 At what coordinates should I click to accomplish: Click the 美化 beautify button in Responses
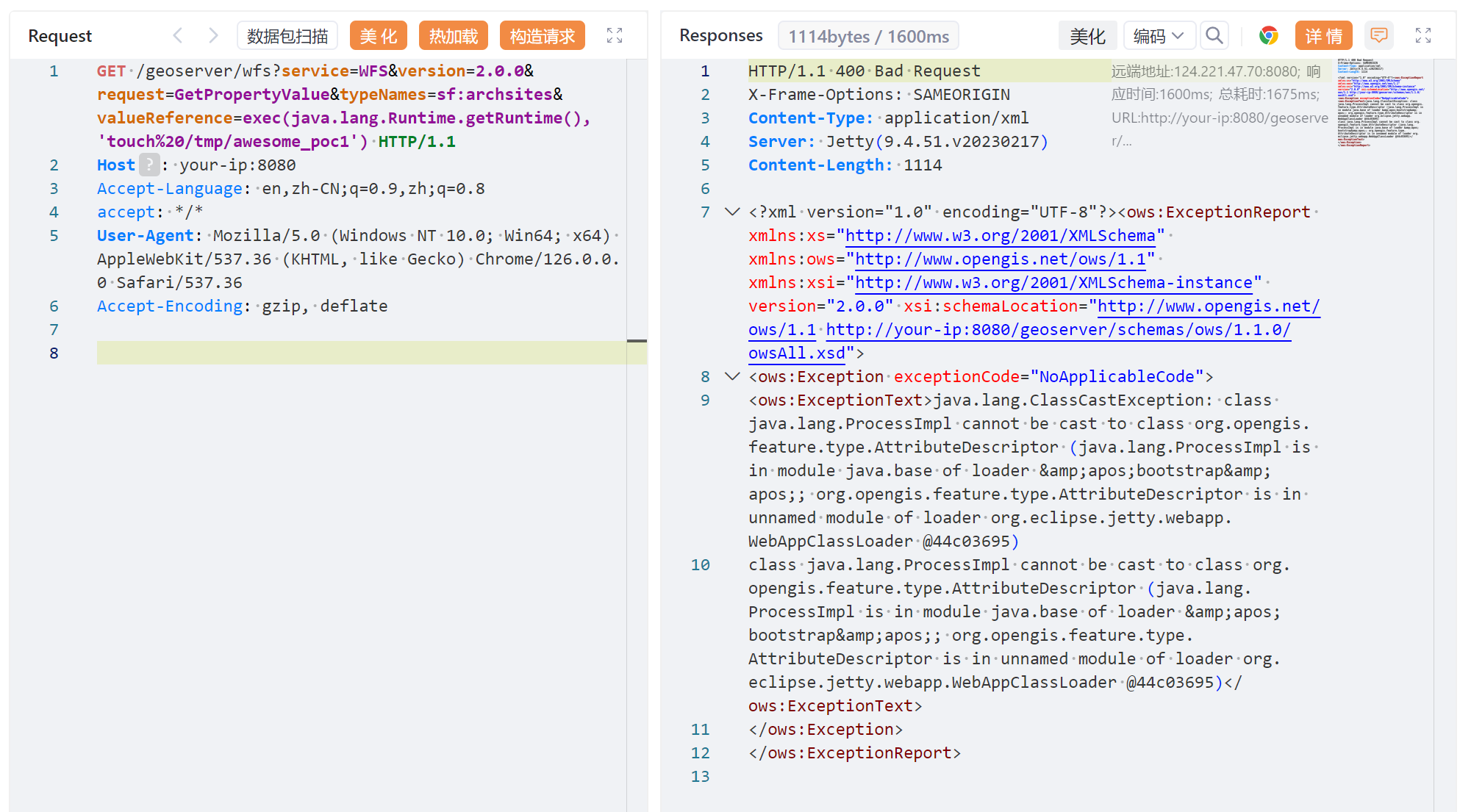(1087, 35)
